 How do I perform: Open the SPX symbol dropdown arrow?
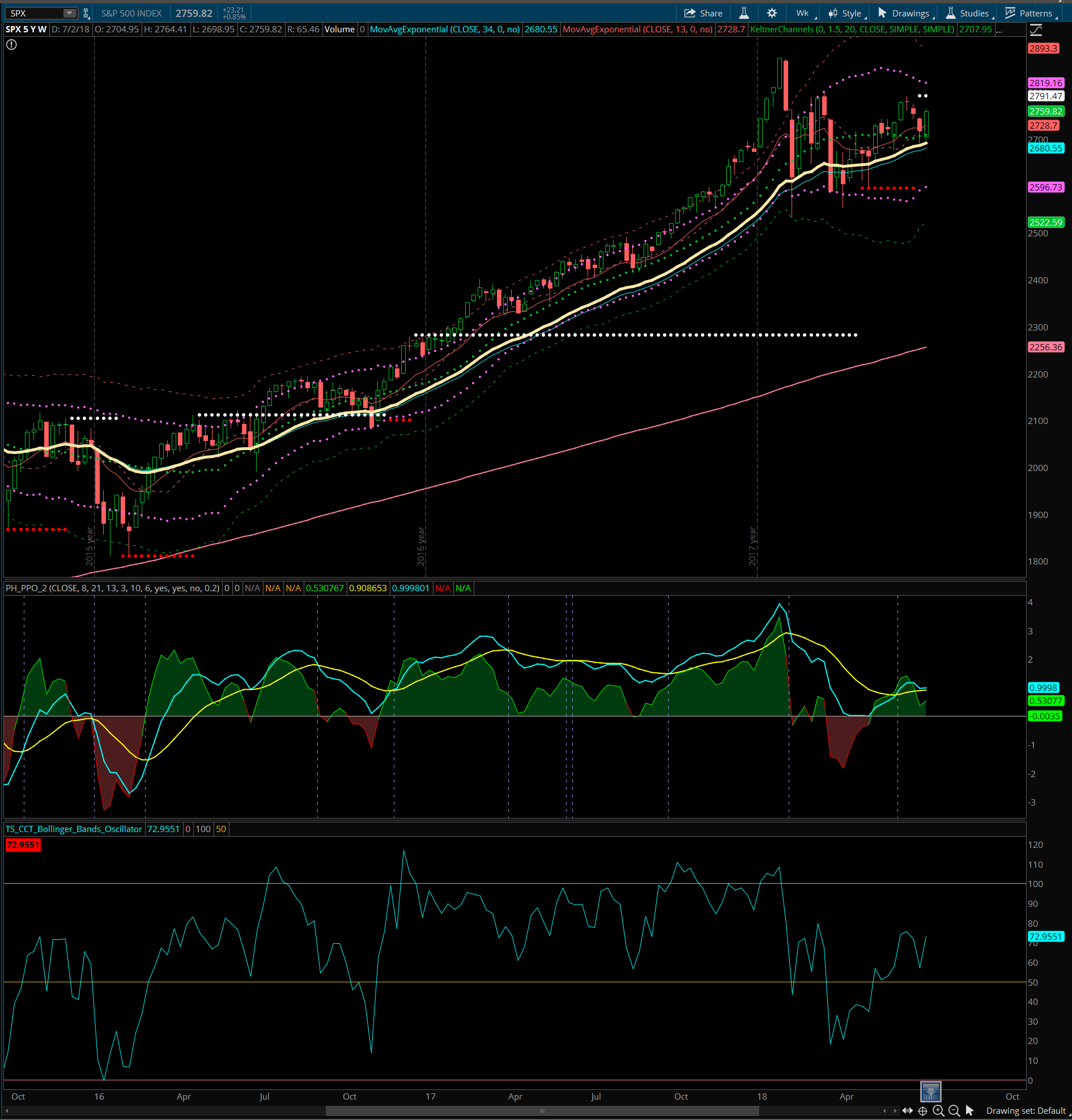(x=69, y=13)
